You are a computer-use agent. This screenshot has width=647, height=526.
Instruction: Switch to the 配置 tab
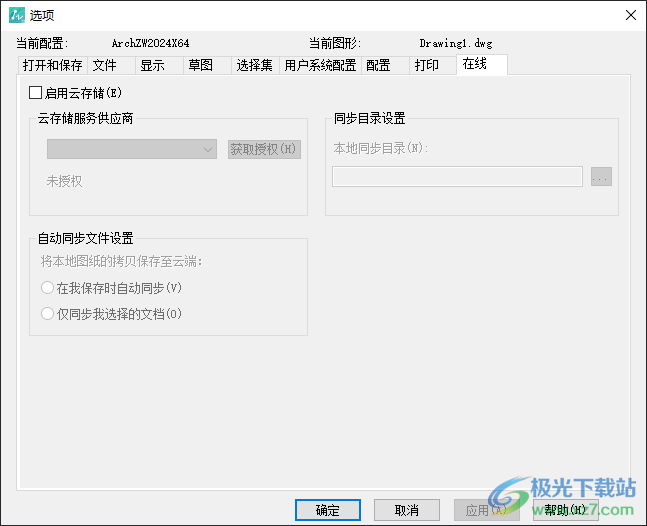[x=385, y=65]
